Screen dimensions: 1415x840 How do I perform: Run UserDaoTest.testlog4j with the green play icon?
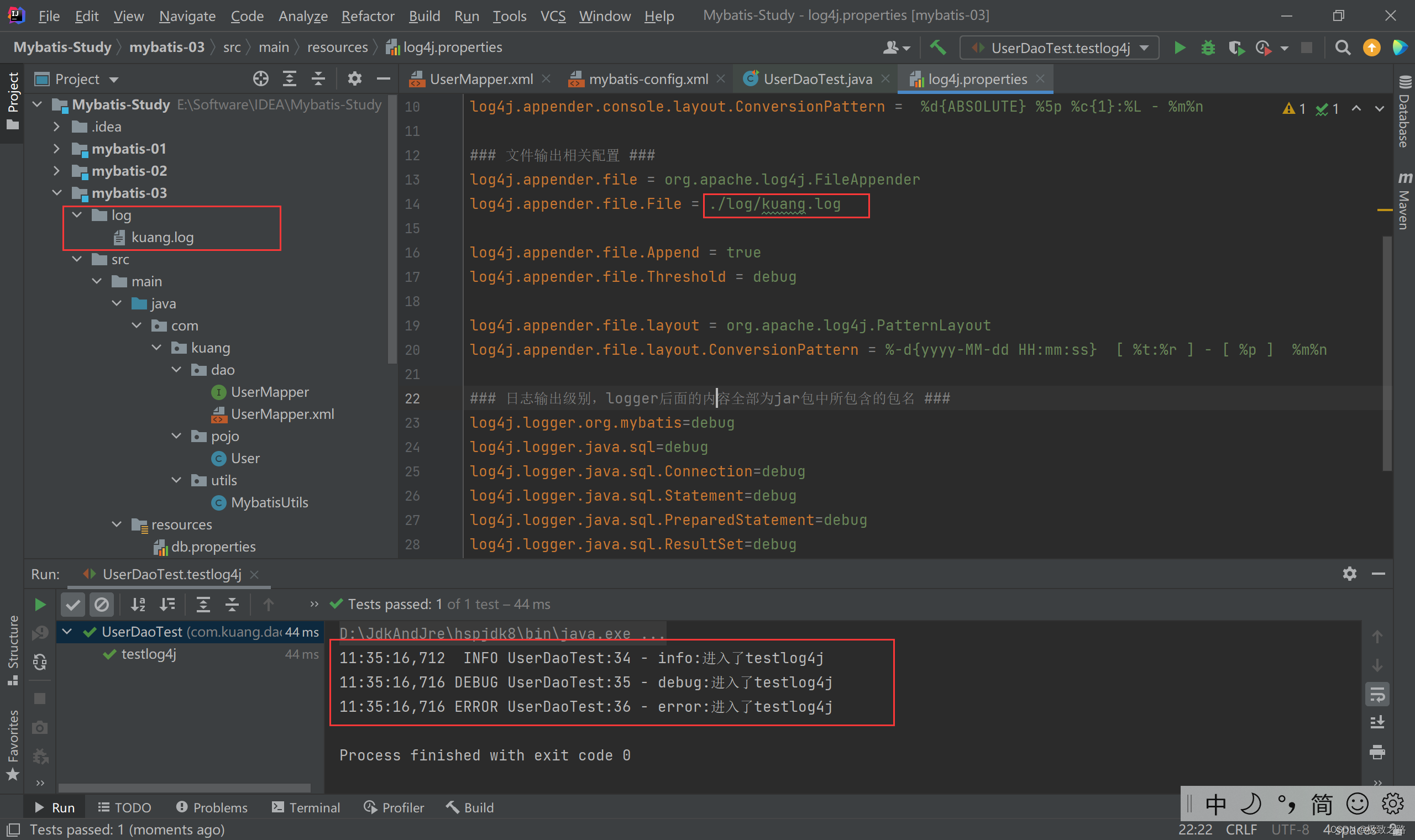(1180, 48)
